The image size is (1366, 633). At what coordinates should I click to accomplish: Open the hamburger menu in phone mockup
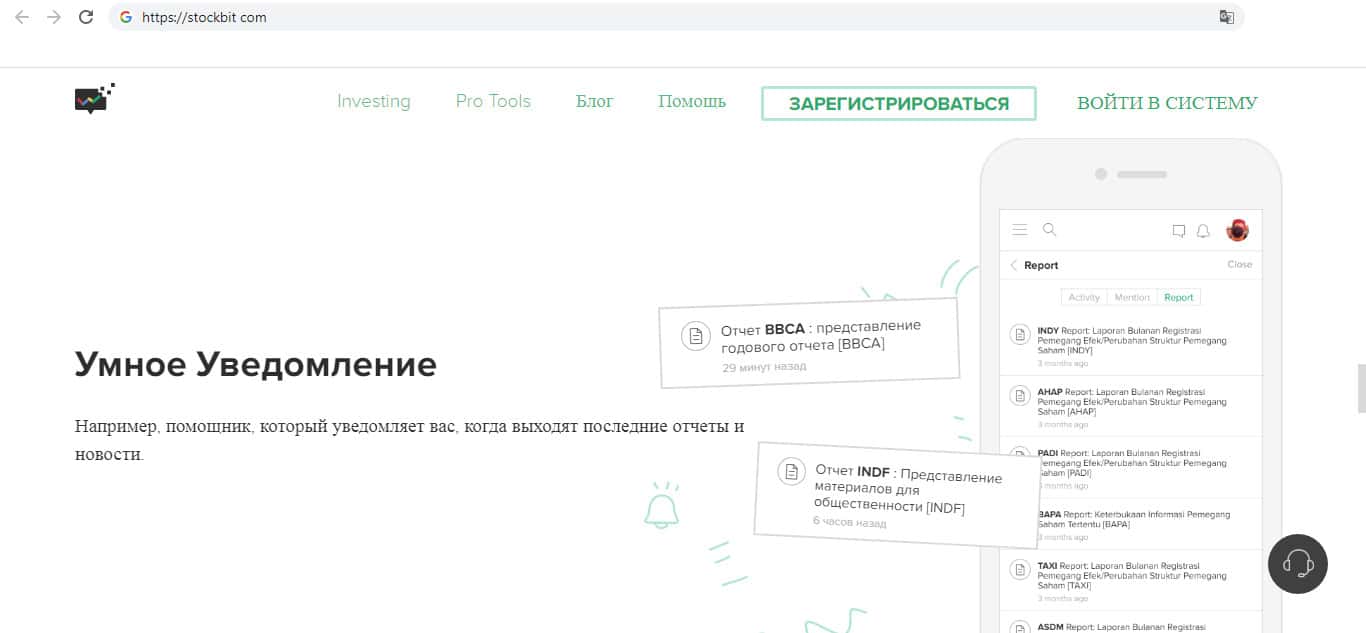(1020, 230)
